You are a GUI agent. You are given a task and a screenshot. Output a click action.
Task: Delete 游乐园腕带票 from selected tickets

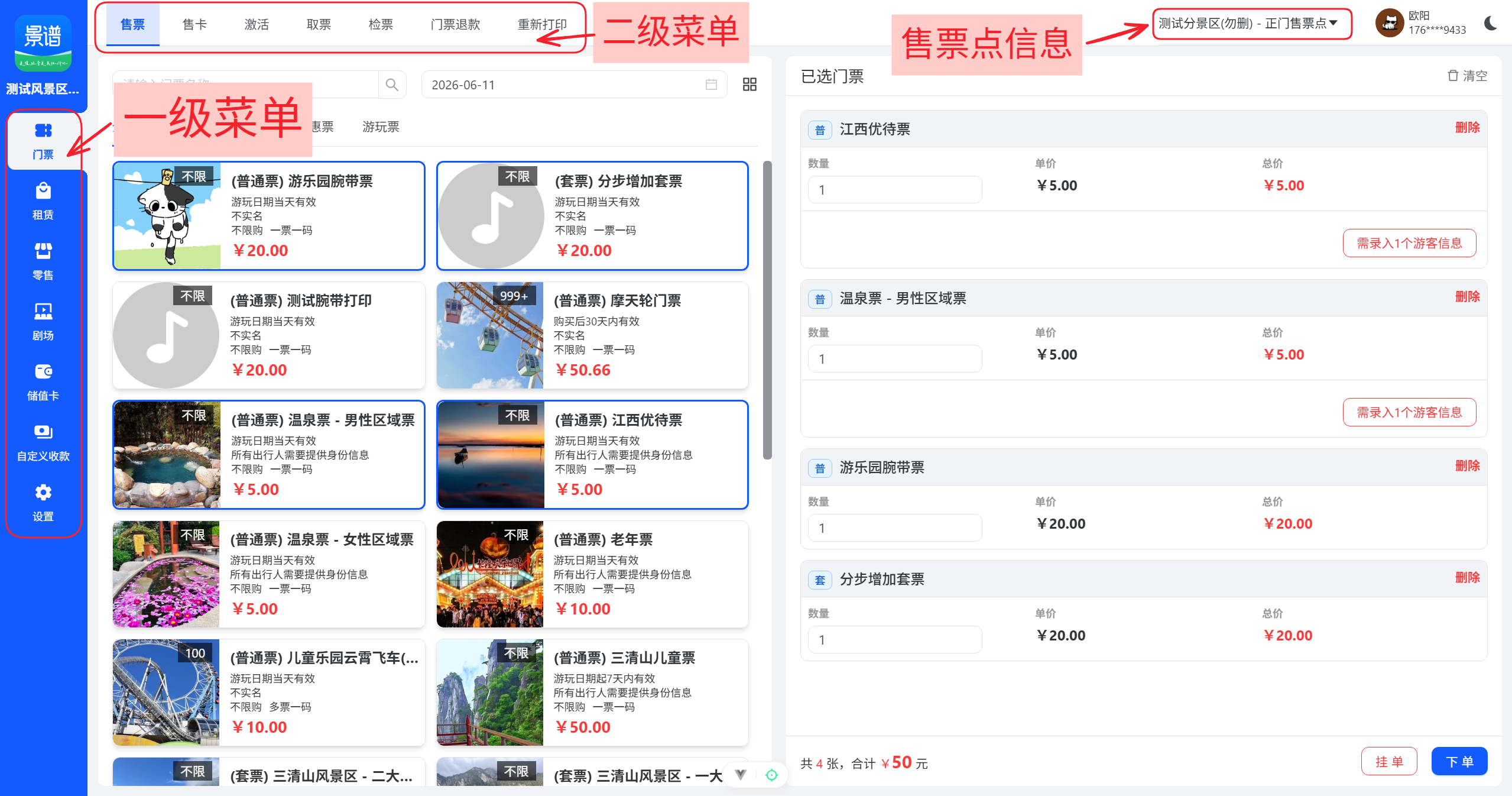pos(1467,466)
